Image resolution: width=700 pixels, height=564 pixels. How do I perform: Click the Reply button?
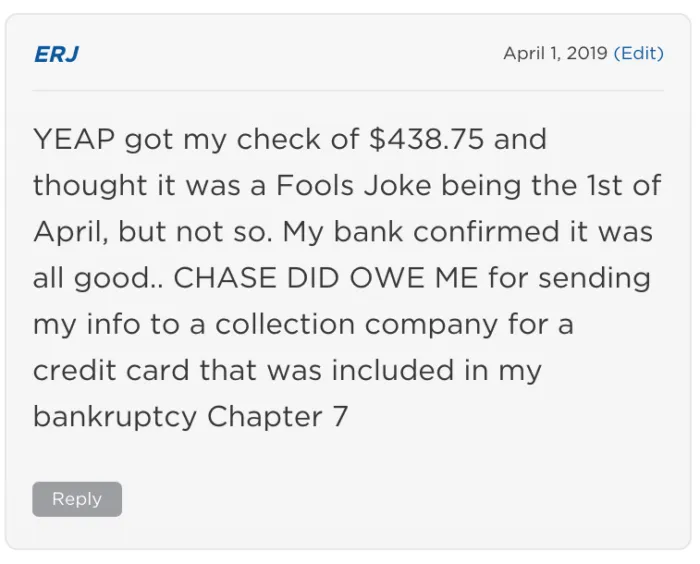[x=77, y=499]
